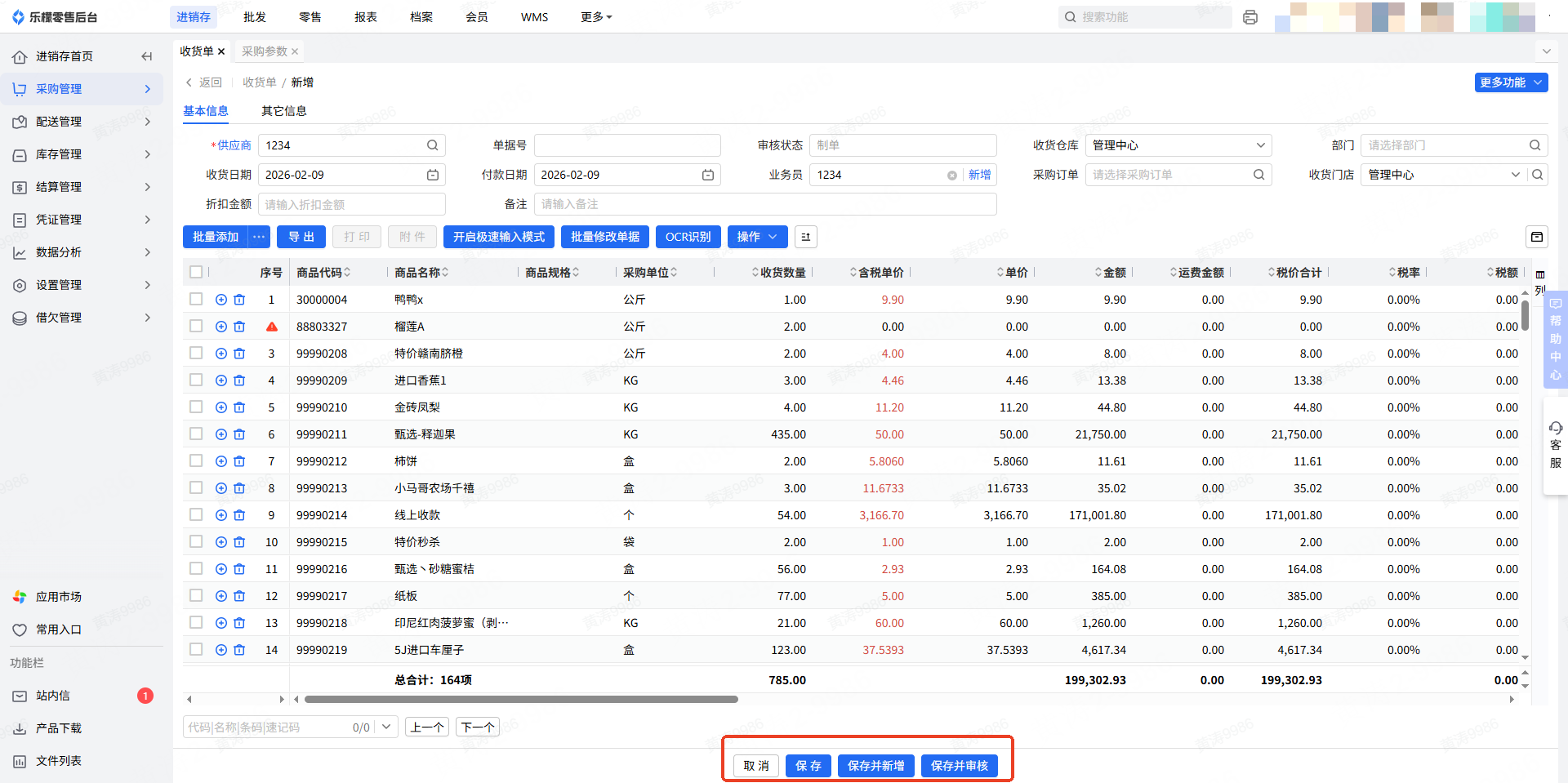This screenshot has height=783, width=1568.
Task: Check the row checkbox for 线上收款
Action: [196, 514]
